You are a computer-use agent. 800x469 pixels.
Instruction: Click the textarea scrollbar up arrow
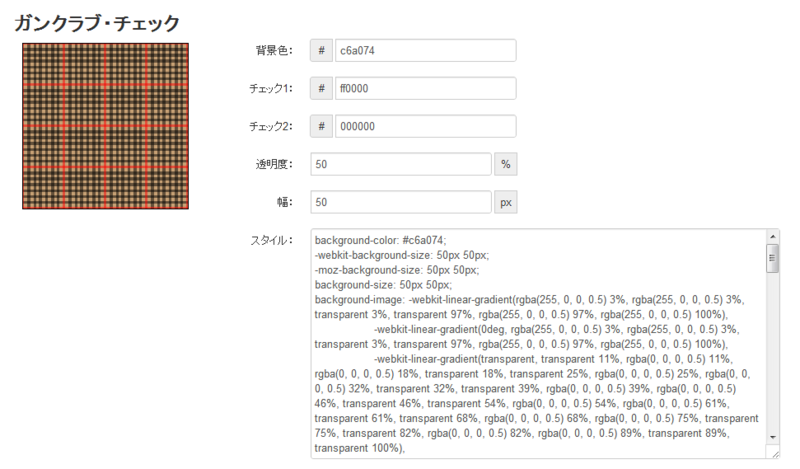click(x=772, y=236)
